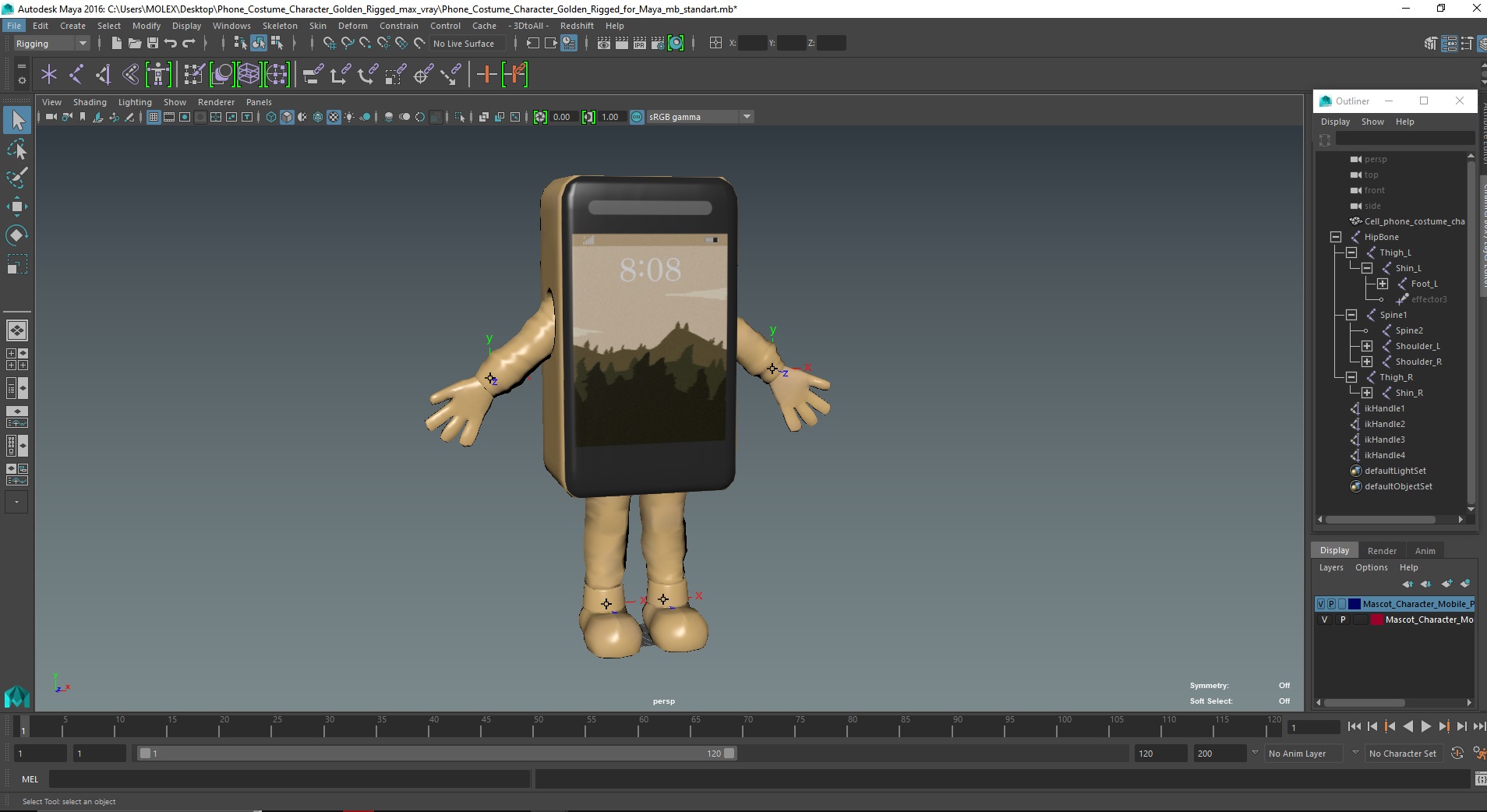Click red color swatch of Mascot_Character_Mo layer

coord(1377,620)
